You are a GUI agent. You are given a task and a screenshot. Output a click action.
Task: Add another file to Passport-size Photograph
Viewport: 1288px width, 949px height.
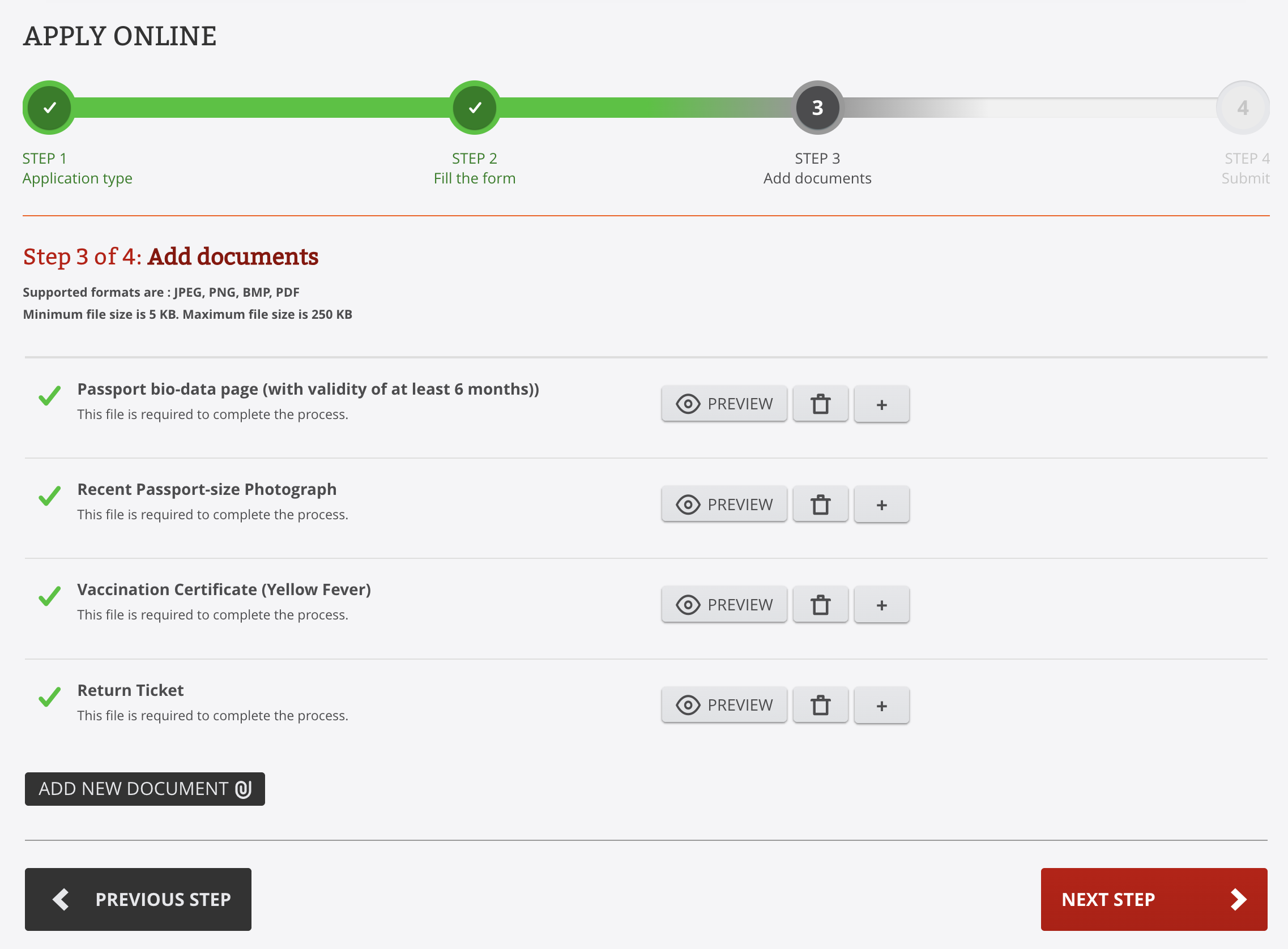[881, 505]
